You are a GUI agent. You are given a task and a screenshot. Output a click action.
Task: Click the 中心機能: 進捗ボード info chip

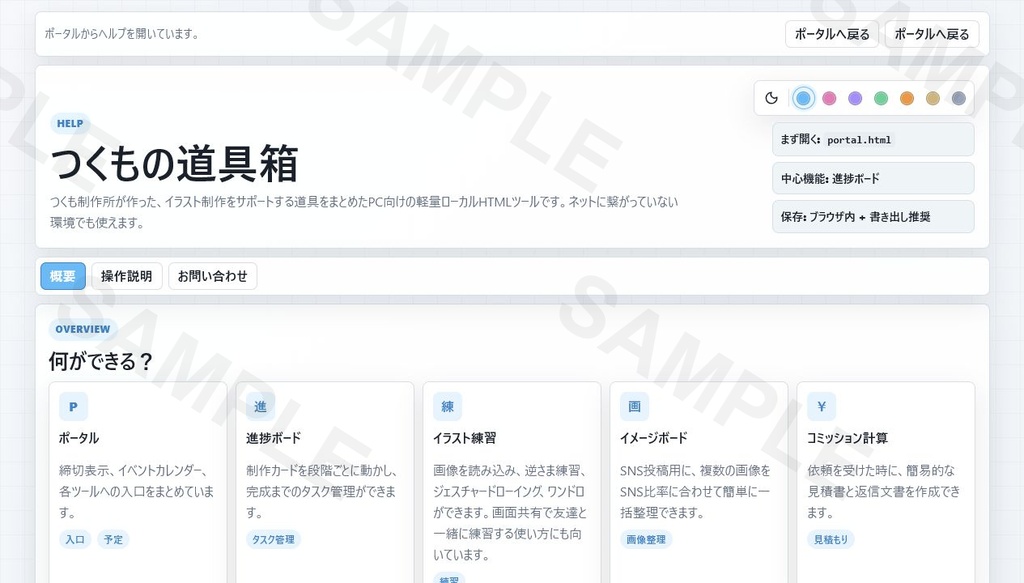(873, 178)
